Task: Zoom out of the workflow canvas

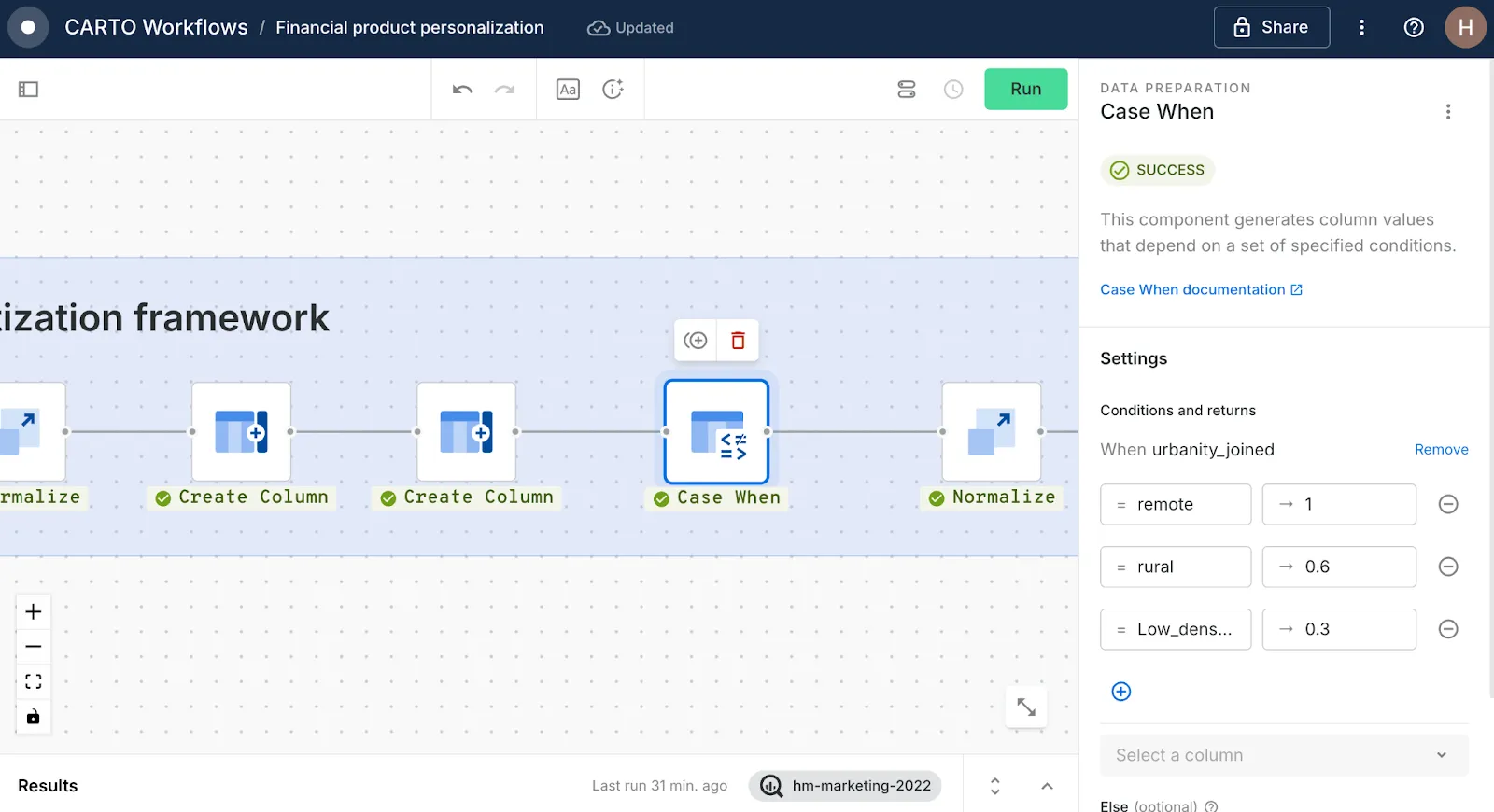Action: pos(34,647)
